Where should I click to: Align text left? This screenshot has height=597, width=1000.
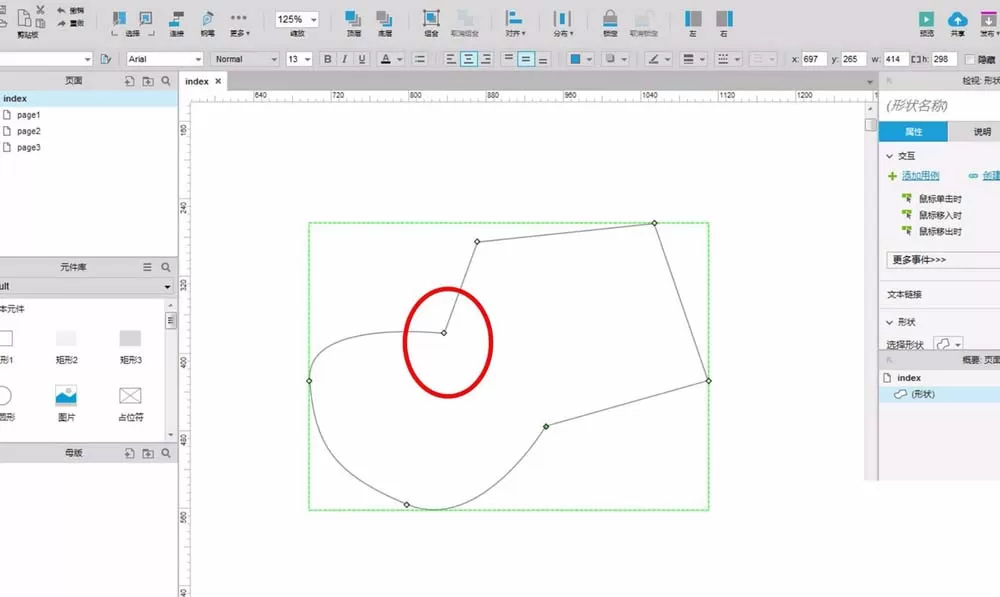pyautogui.click(x=451, y=59)
